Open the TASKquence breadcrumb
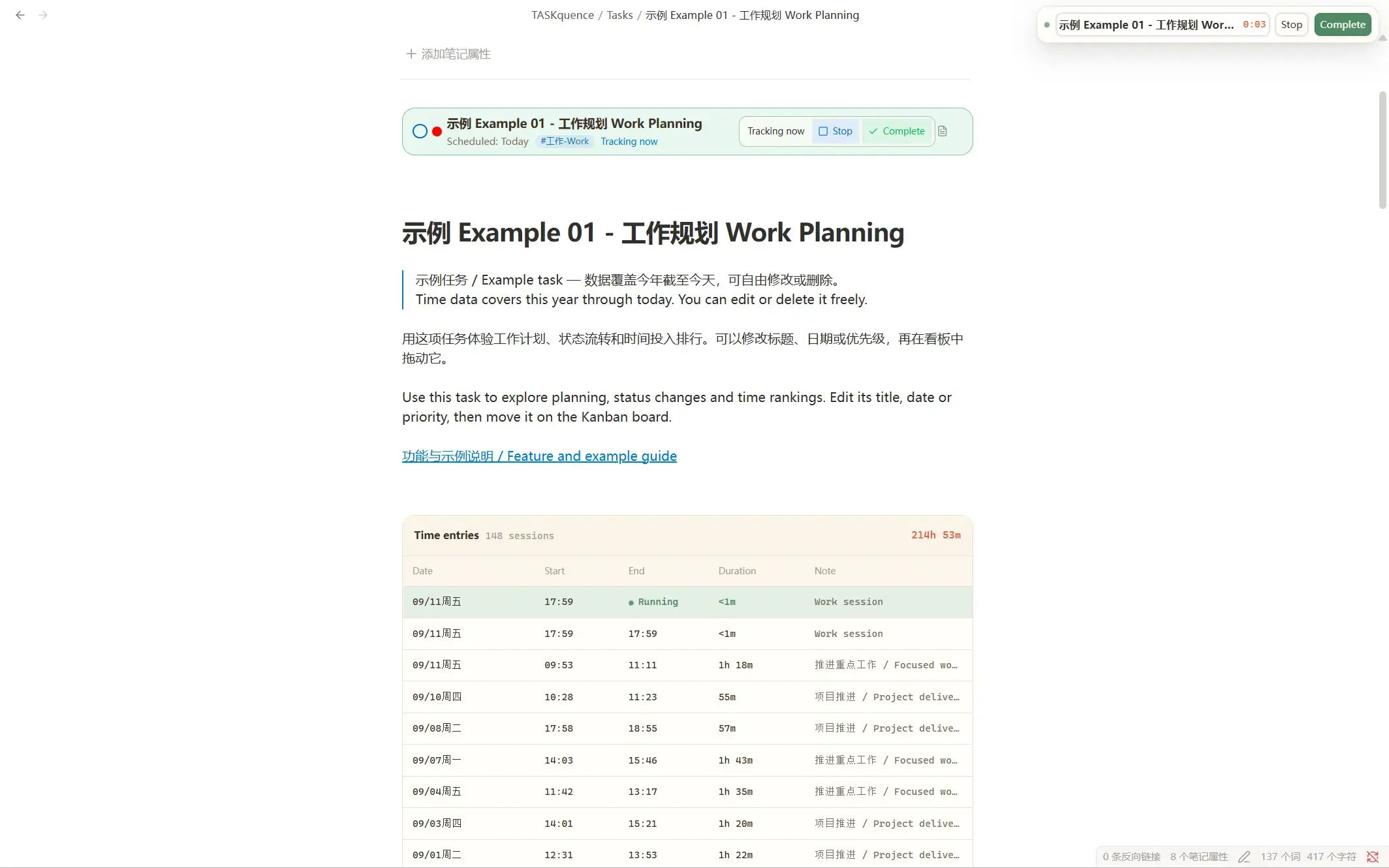This screenshot has height=868, width=1389. click(563, 15)
